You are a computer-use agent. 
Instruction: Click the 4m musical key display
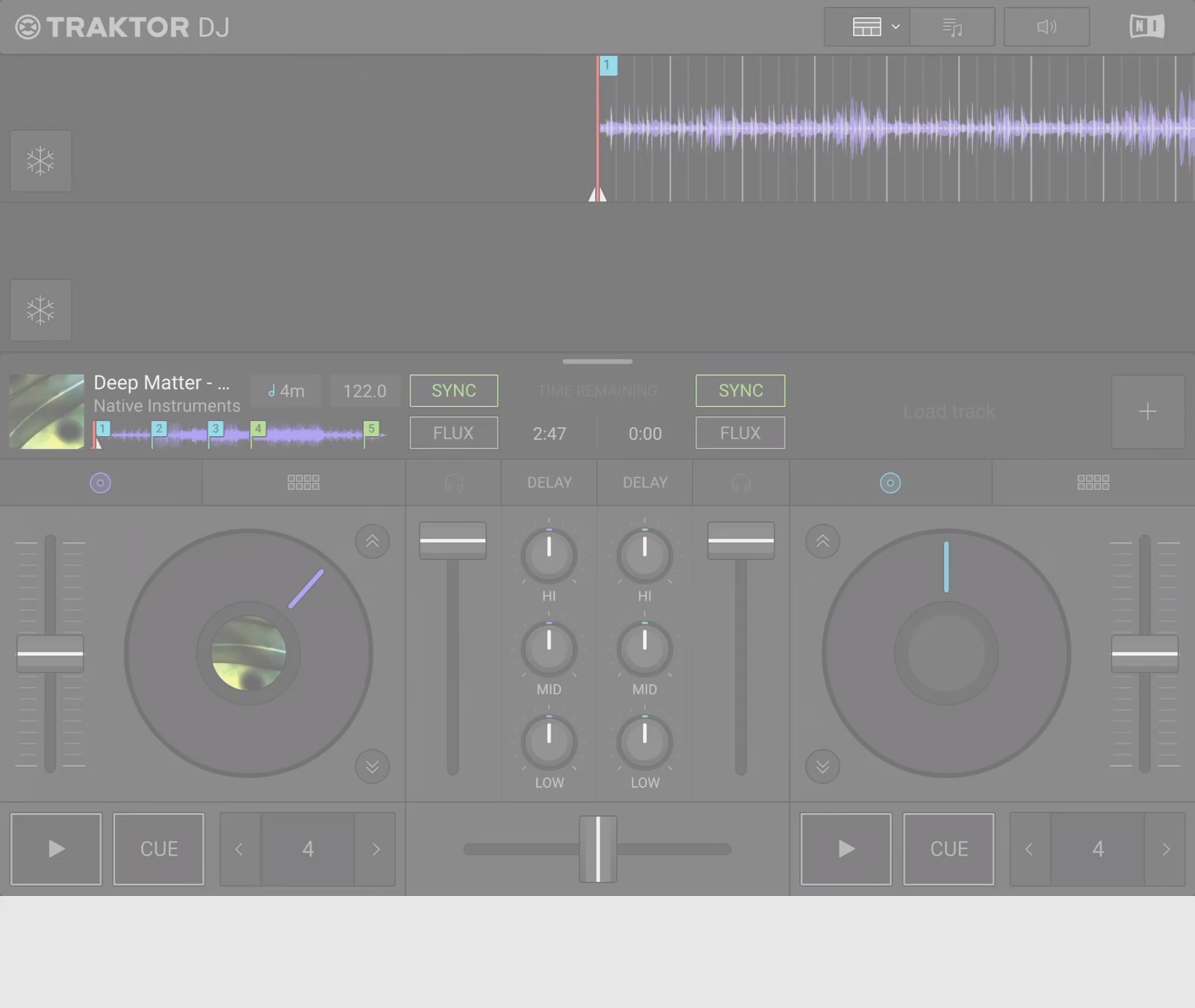(x=286, y=391)
